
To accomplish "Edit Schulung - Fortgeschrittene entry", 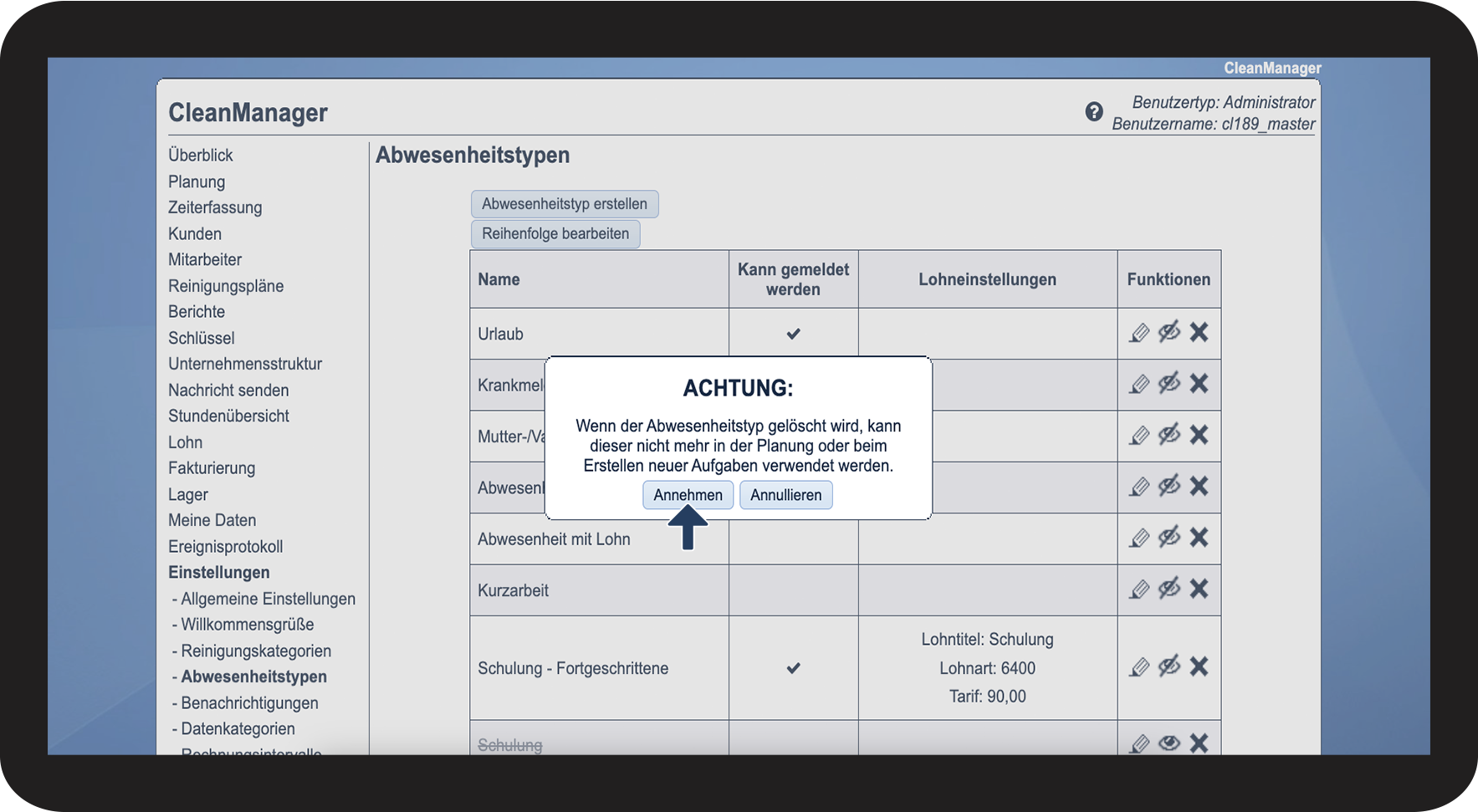I will (x=1139, y=666).
